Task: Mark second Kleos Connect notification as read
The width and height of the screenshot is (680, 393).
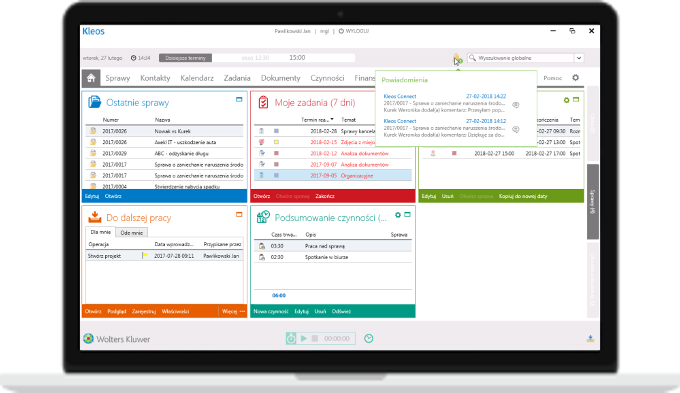Action: [x=516, y=129]
